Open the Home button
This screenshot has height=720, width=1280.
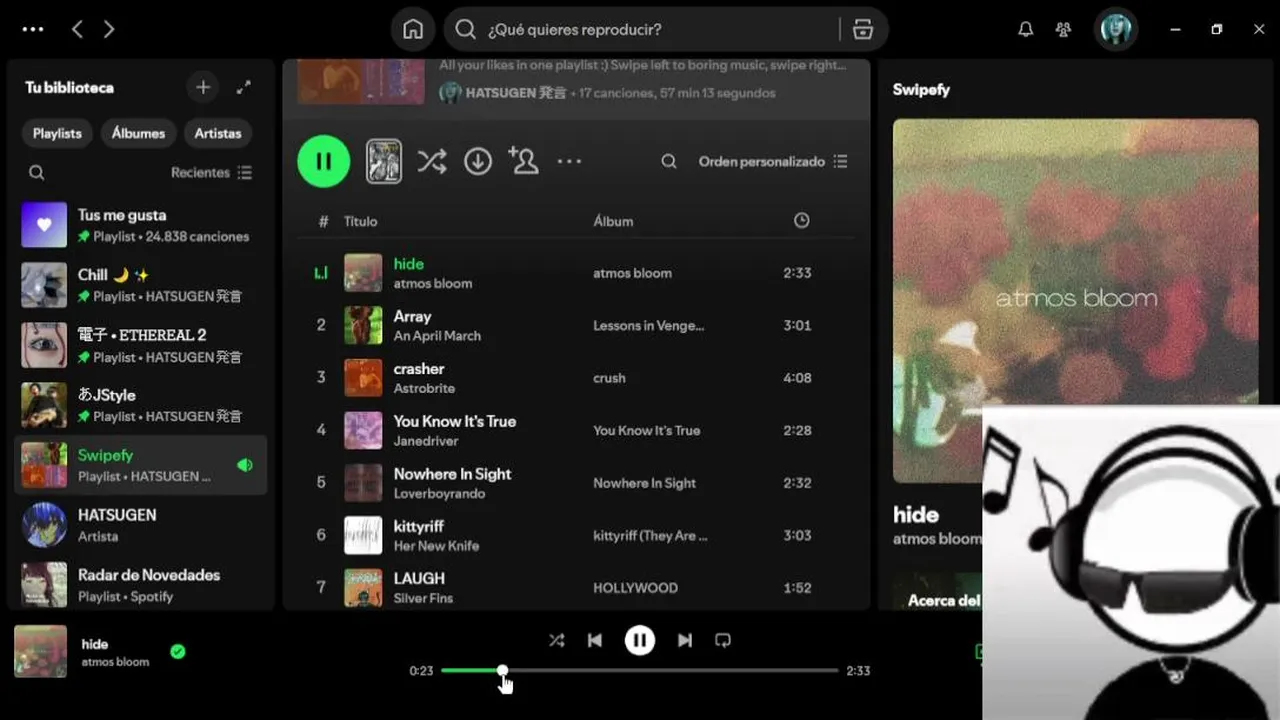click(413, 29)
